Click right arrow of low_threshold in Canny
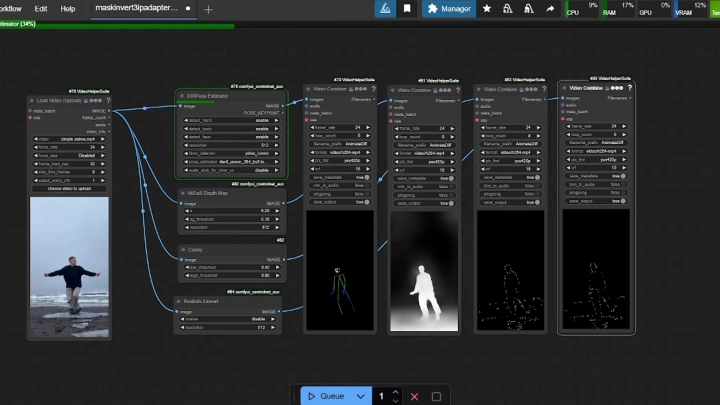This screenshot has width=720, height=405. 277,267
